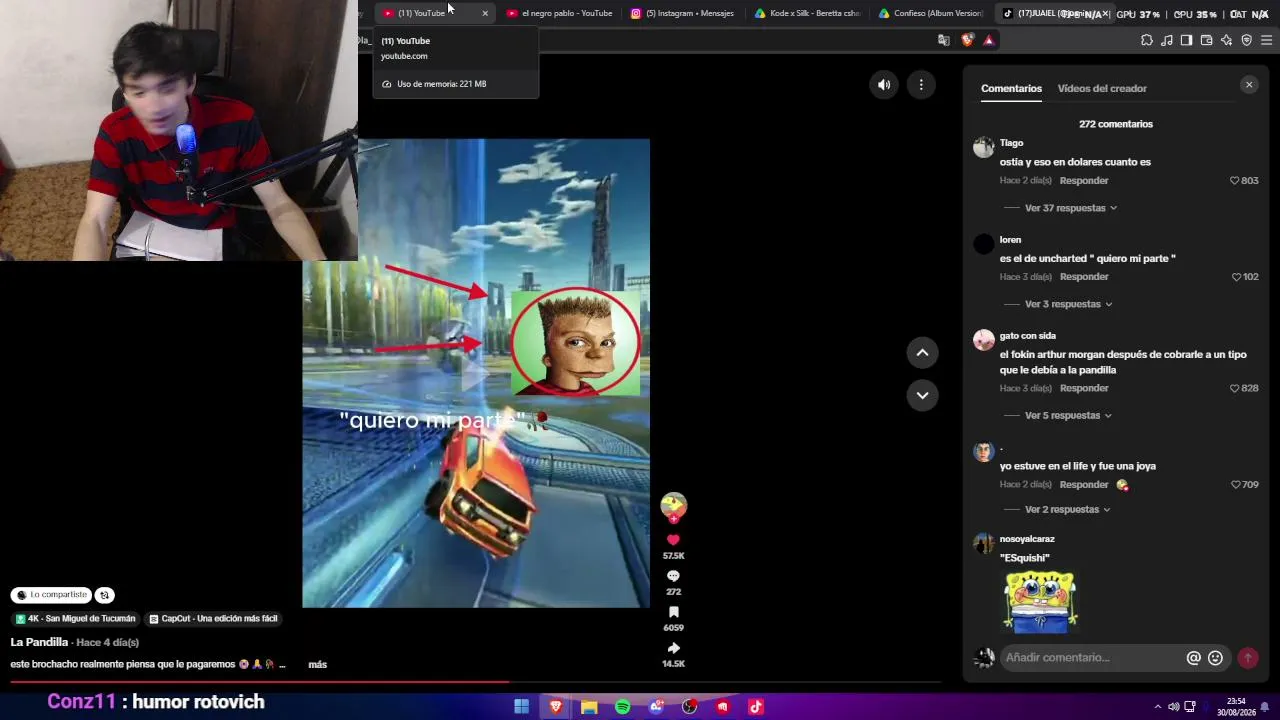Open the Leo AI sparkle icon
Screen dimensions: 1280x720
1227,40
